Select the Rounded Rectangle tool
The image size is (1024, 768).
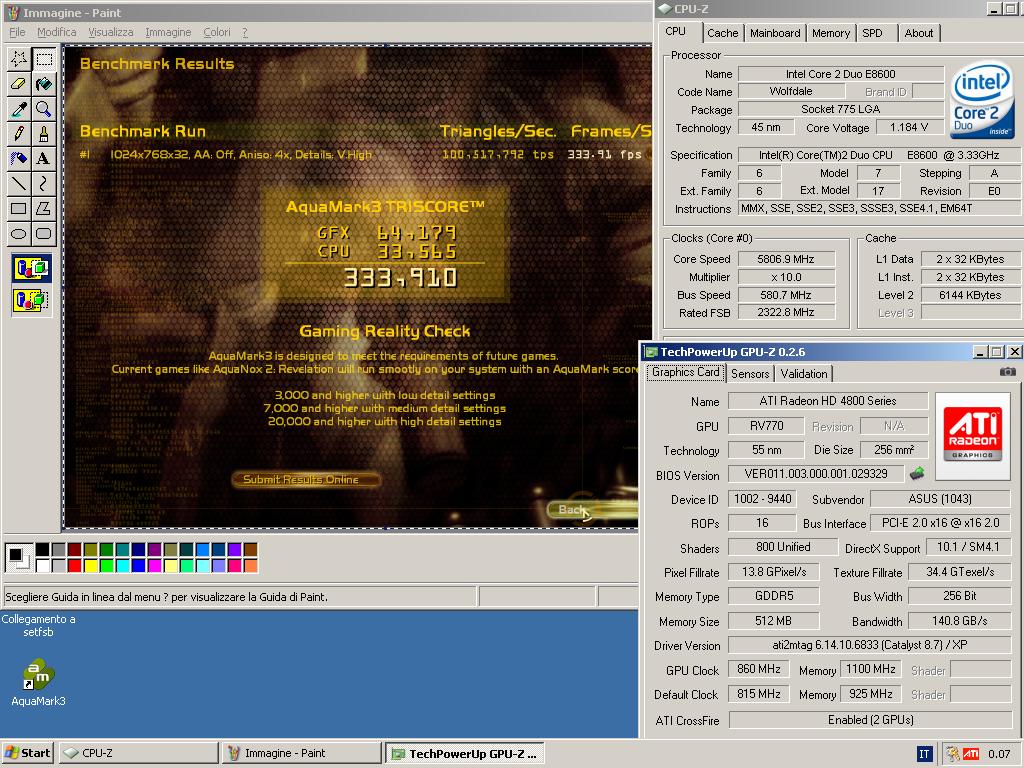[x=44, y=233]
